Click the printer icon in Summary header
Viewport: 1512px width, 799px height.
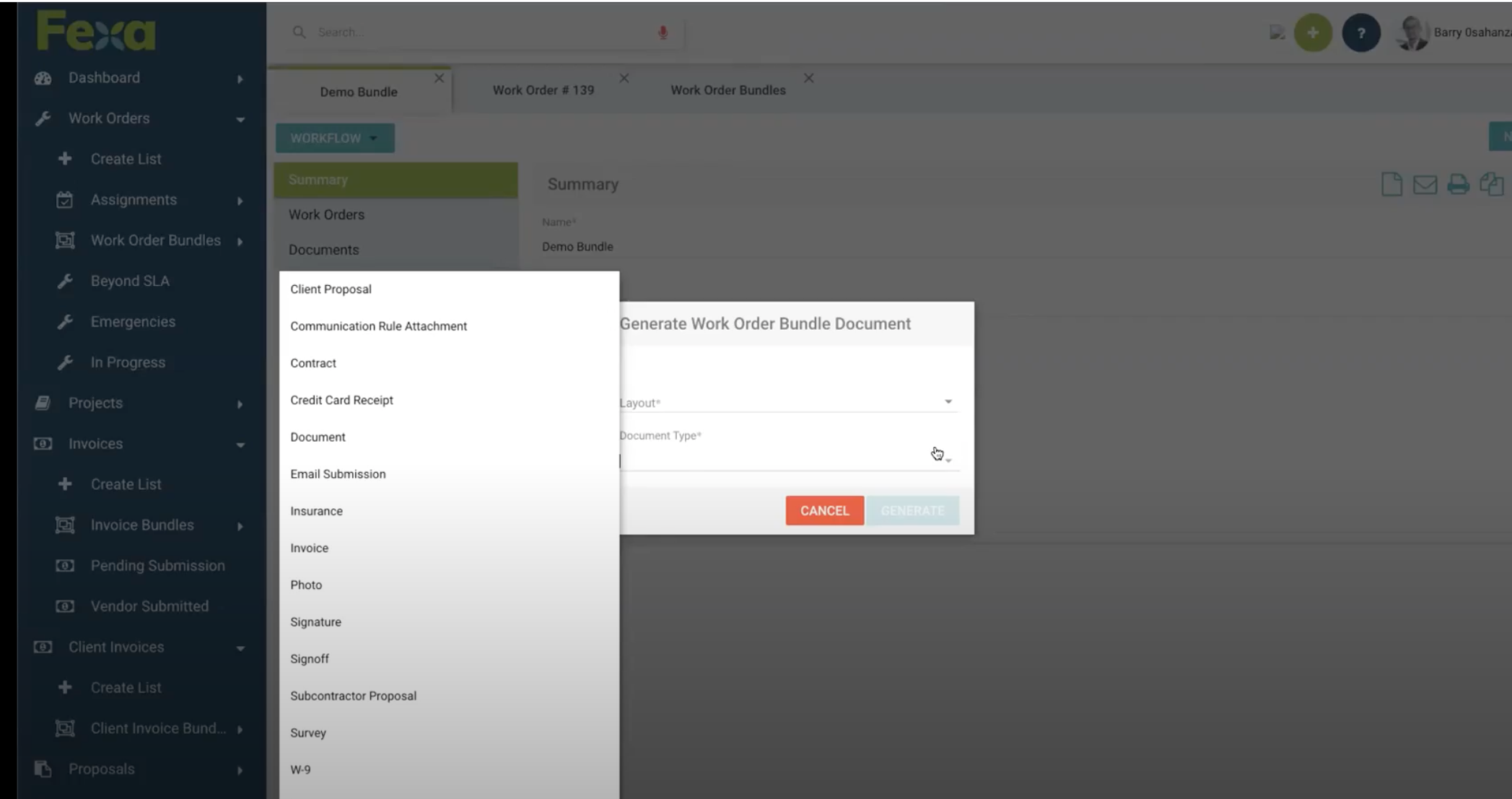coord(1458,185)
